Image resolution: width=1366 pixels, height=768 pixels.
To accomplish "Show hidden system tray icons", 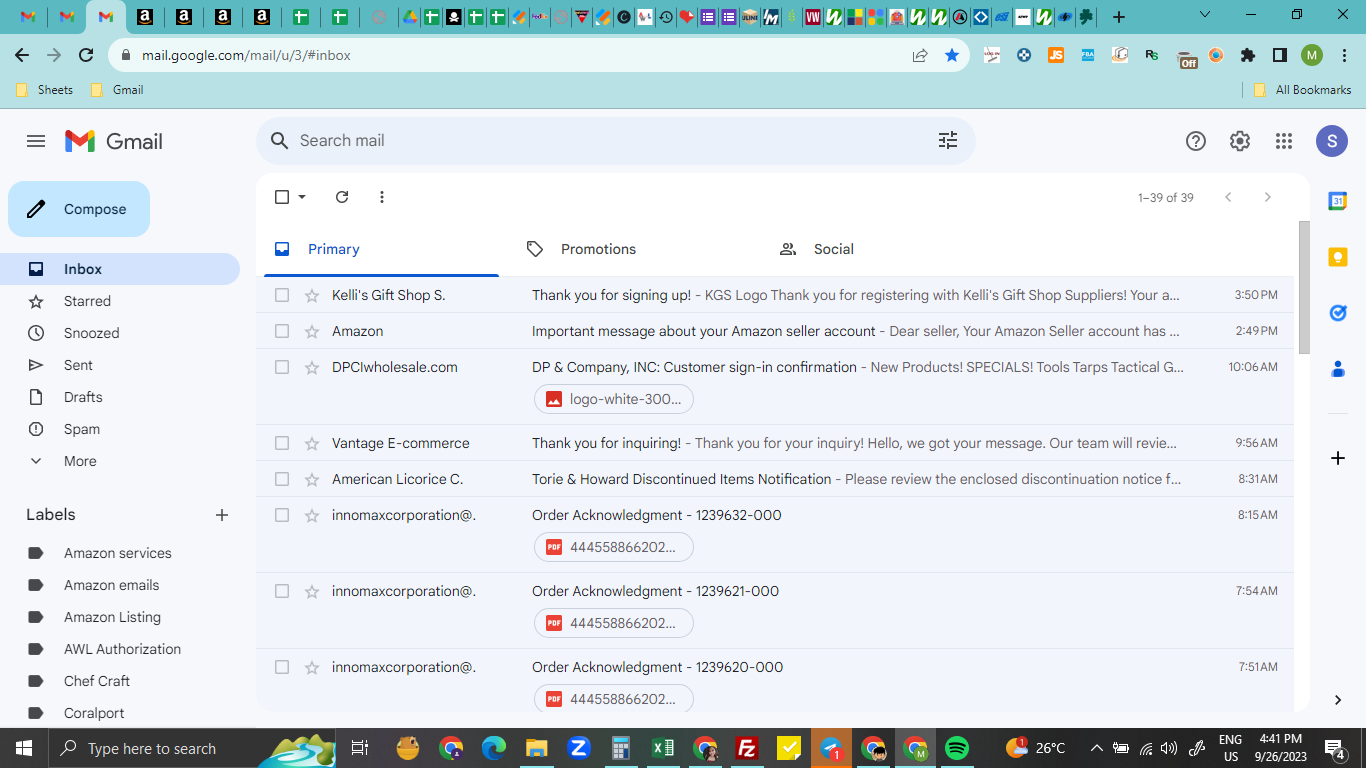I will [1096, 748].
